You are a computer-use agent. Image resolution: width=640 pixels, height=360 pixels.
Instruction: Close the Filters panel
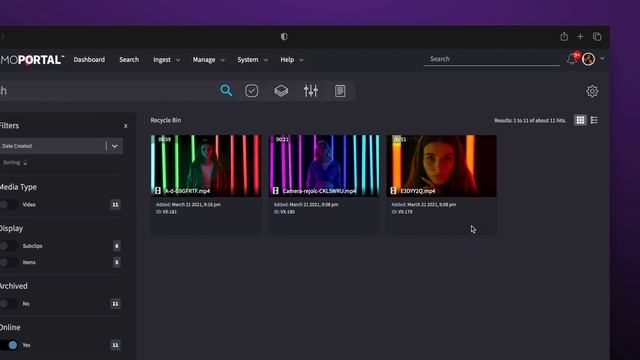(125, 126)
